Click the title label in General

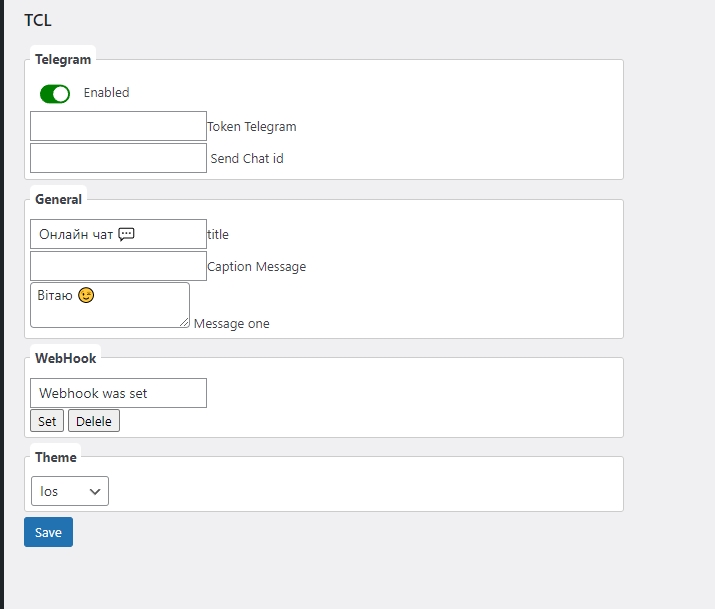[x=218, y=234]
